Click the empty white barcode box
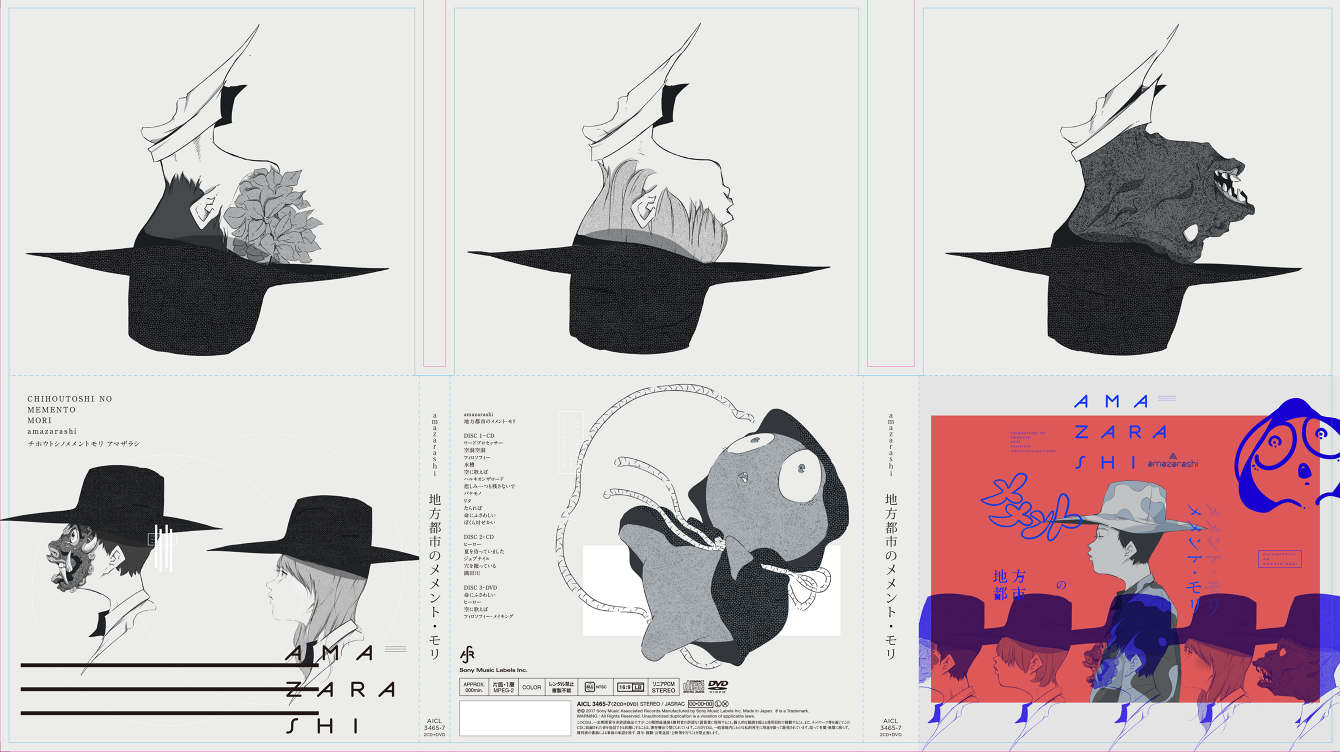 tap(515, 718)
